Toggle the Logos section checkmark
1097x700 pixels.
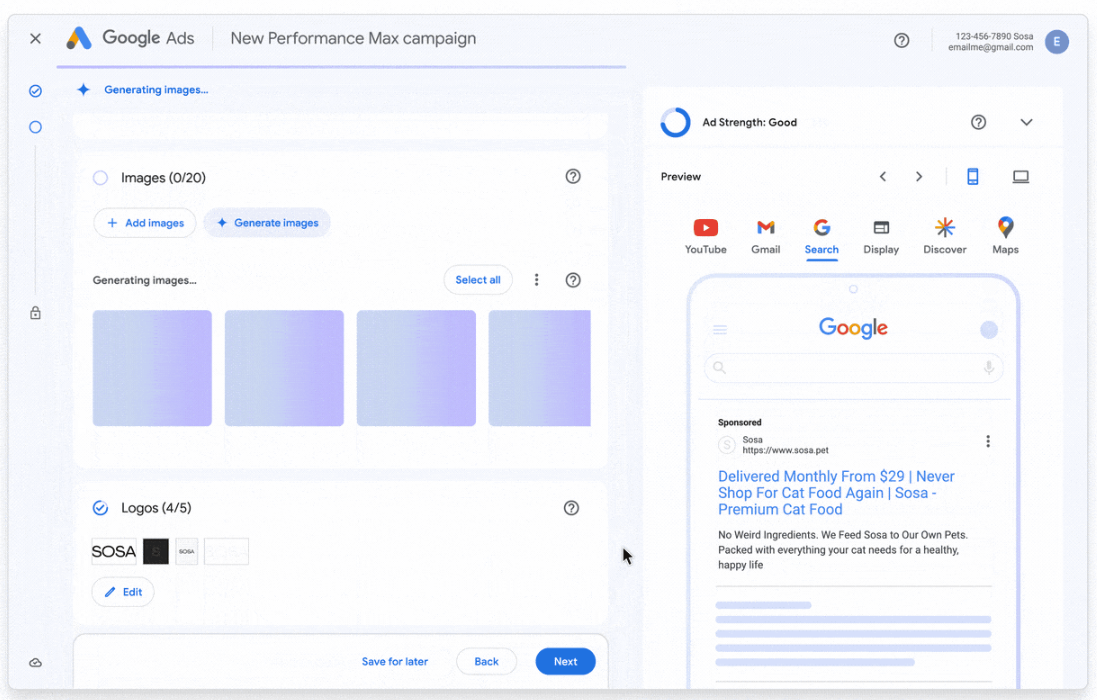pyautogui.click(x=101, y=508)
